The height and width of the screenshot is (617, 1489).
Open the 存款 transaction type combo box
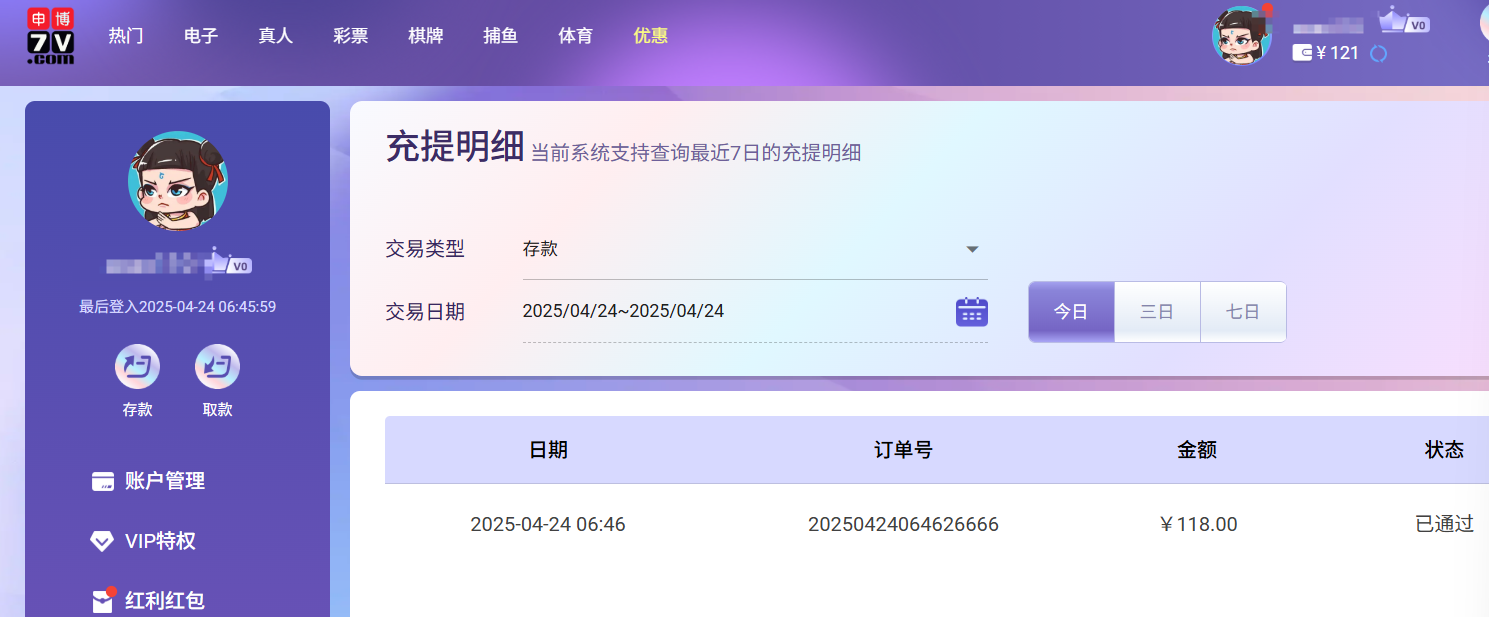pyautogui.click(x=740, y=250)
